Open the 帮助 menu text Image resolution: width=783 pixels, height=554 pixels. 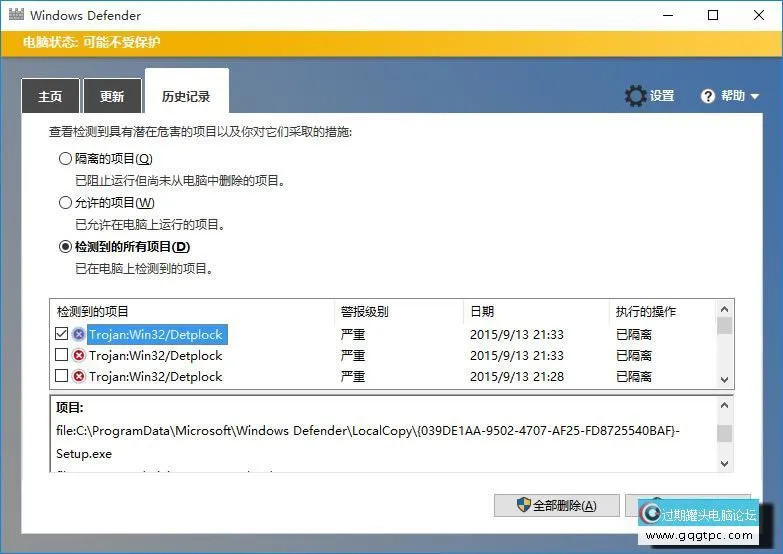733,95
